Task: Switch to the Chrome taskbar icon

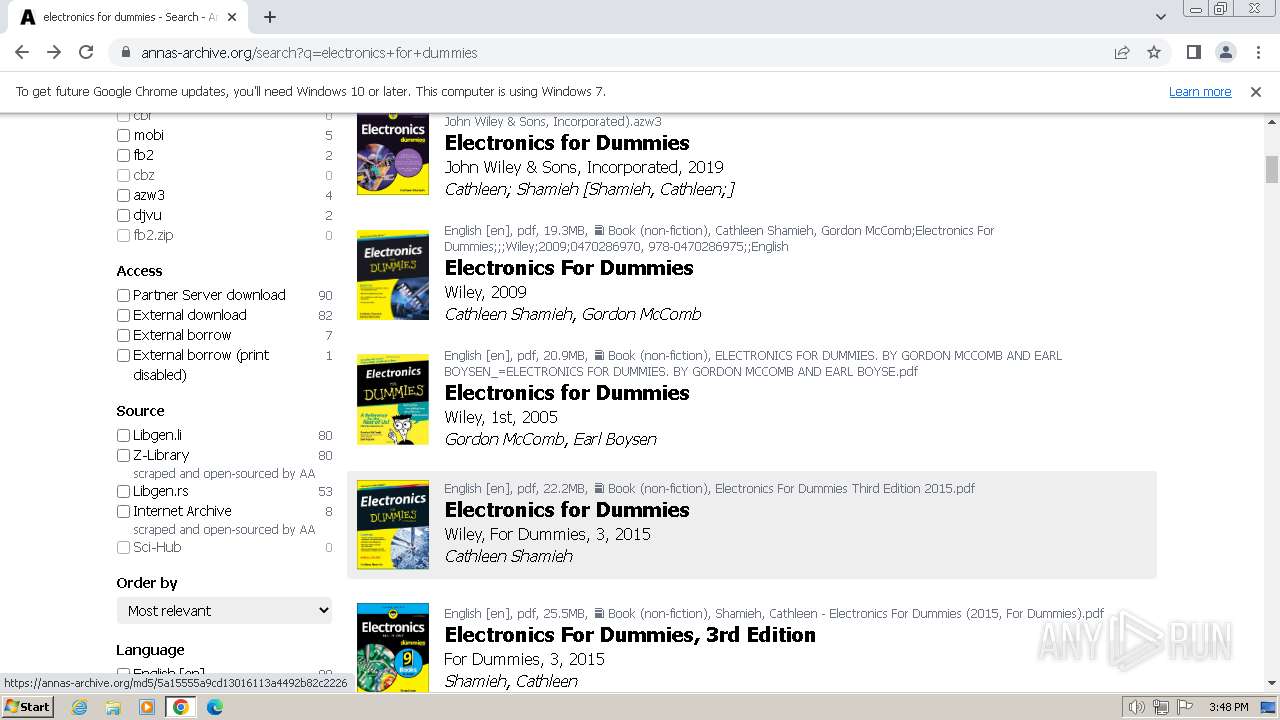Action: point(181,707)
